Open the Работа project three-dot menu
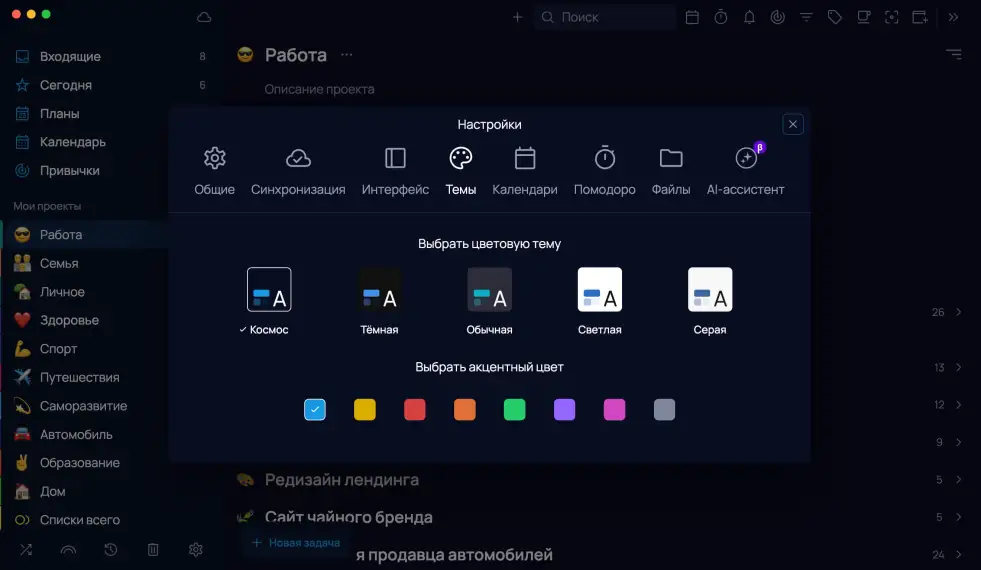Viewport: 981px width, 570px height. tap(347, 55)
